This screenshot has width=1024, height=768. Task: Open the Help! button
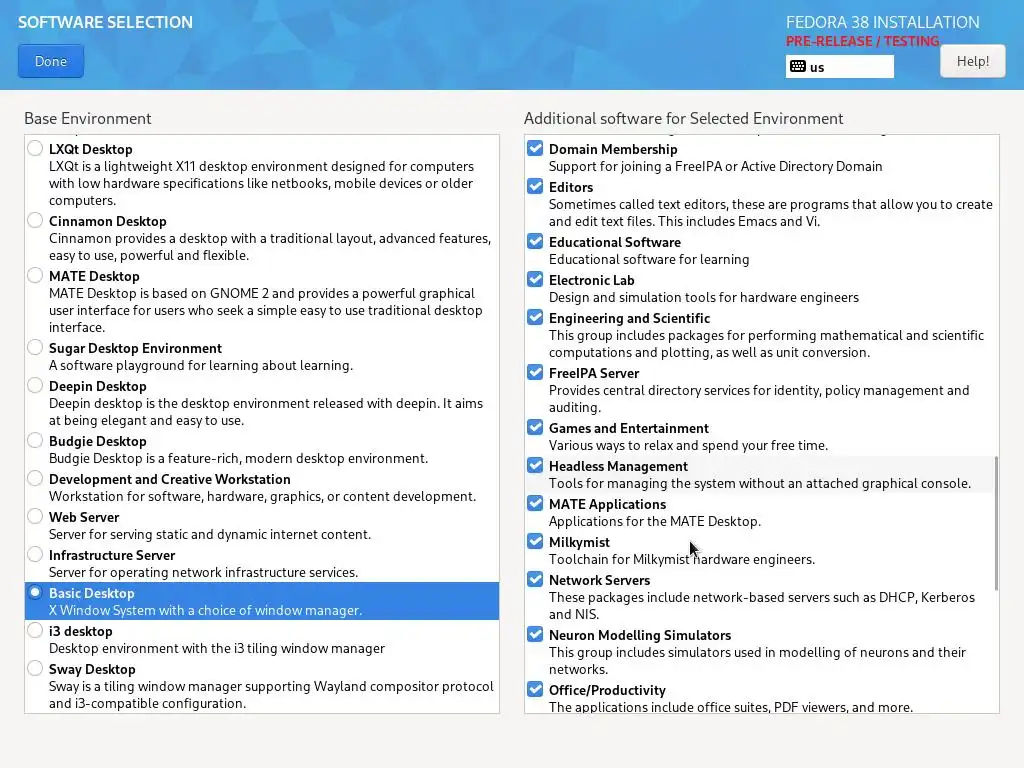coord(972,61)
